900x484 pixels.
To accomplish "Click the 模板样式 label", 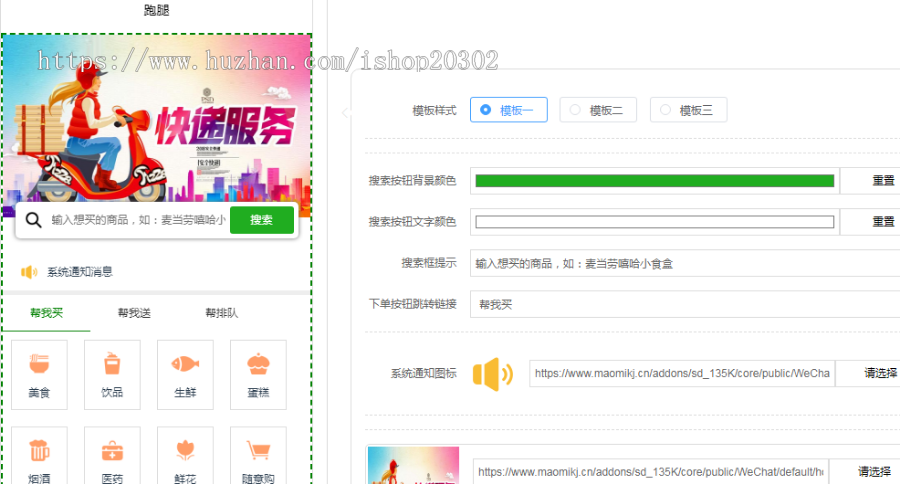I will [x=434, y=110].
